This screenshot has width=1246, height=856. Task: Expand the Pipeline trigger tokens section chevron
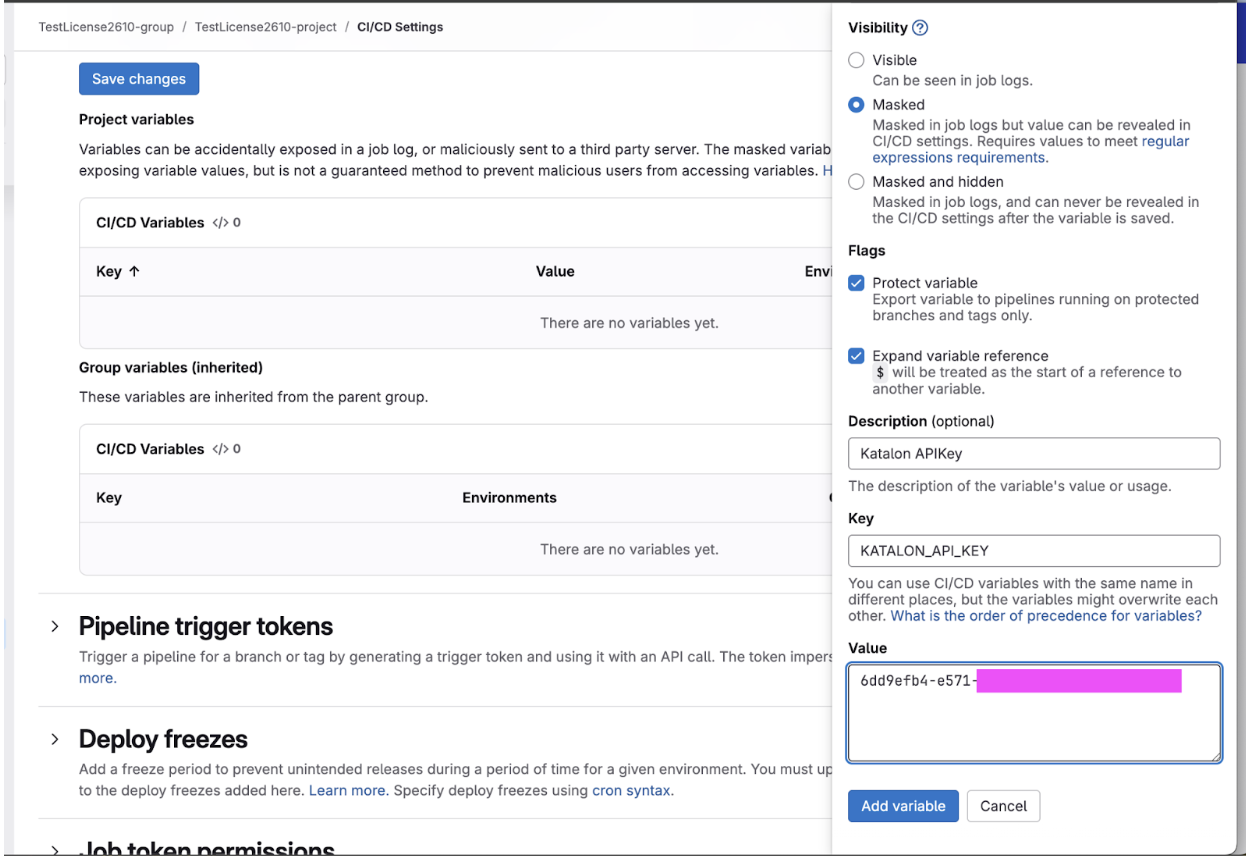tap(55, 625)
